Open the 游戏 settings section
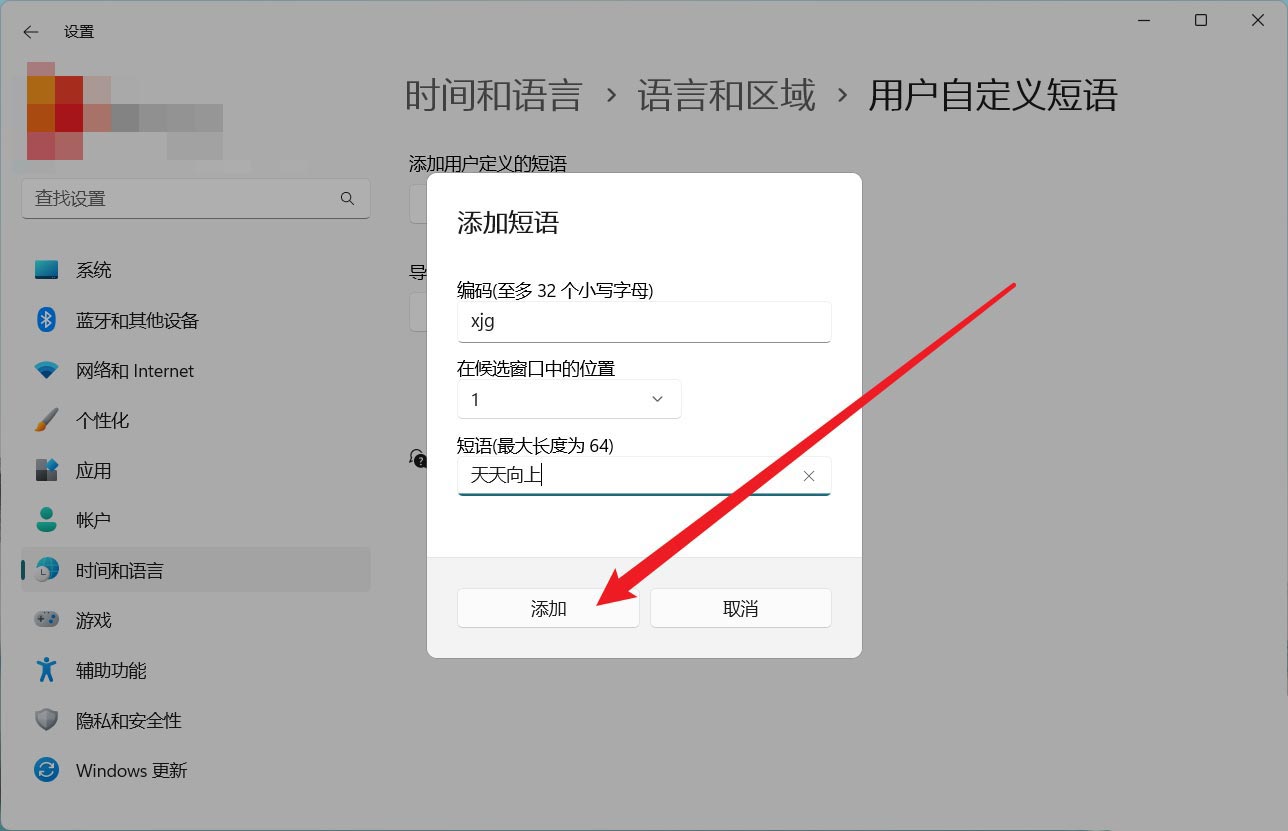The width and height of the screenshot is (1288, 831). coord(93,620)
